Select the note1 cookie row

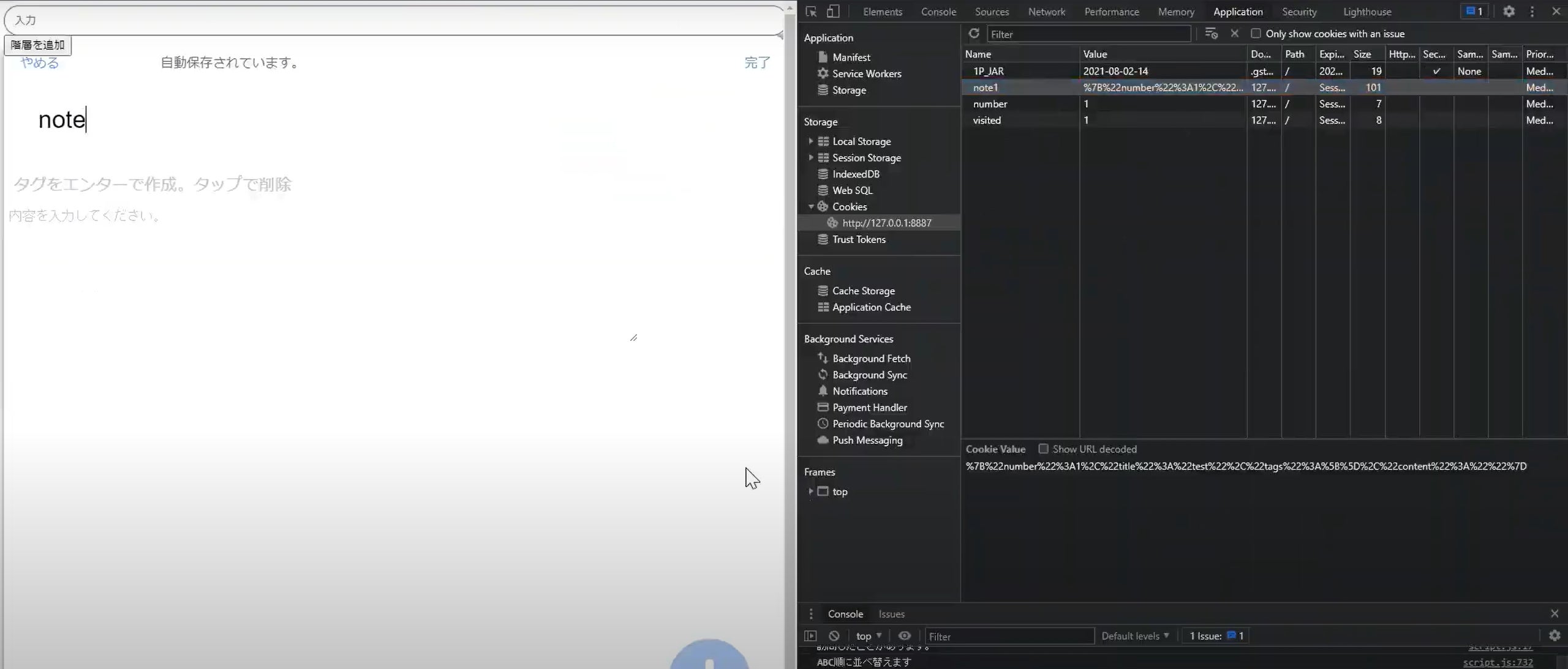[x=986, y=88]
